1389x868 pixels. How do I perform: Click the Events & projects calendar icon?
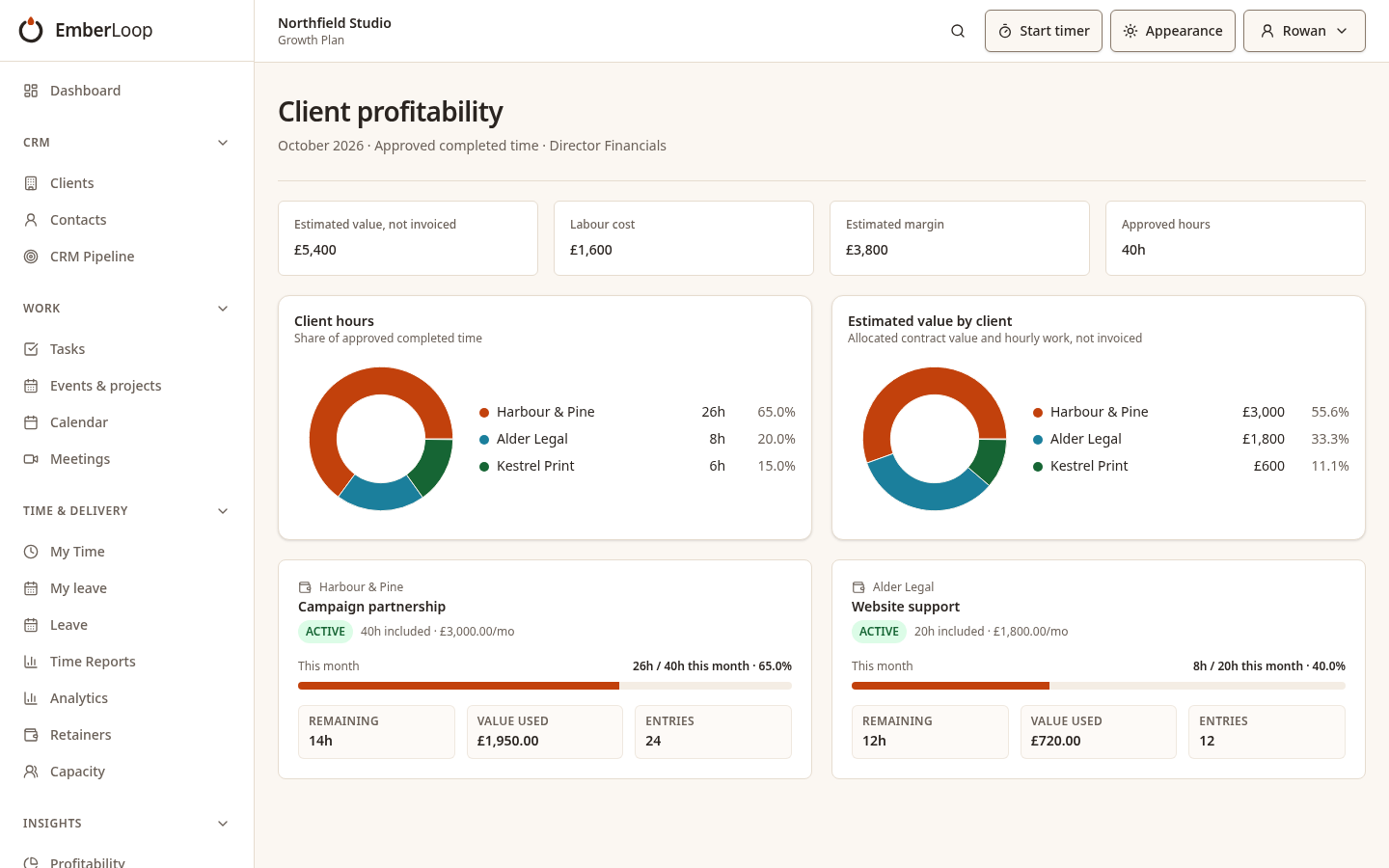pos(31,386)
